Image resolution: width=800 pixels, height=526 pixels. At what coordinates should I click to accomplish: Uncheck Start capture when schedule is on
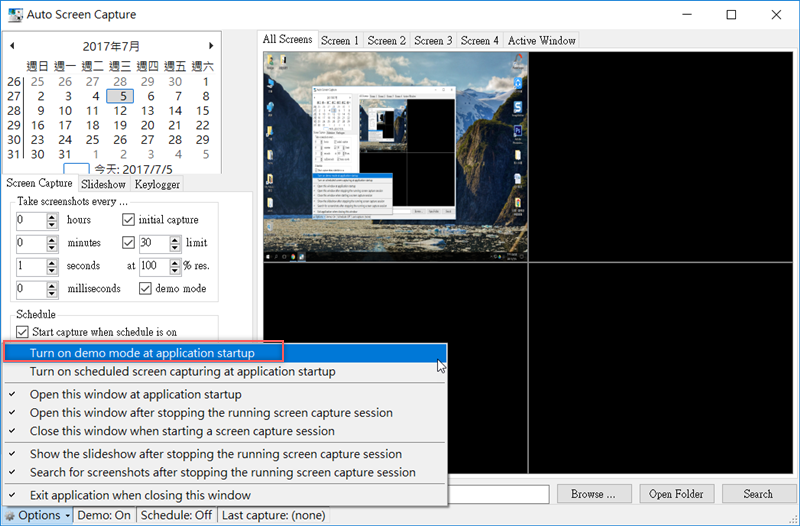(23, 332)
